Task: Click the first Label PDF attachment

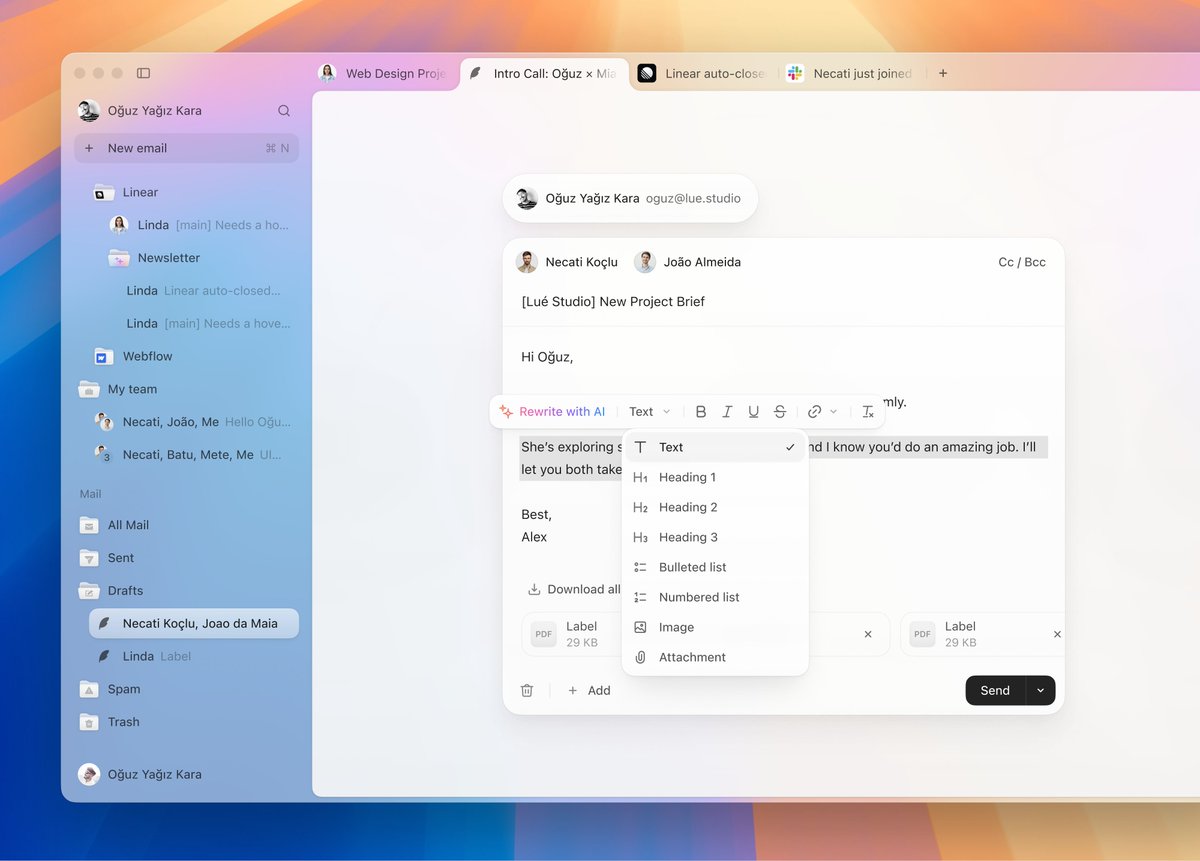Action: pos(572,634)
